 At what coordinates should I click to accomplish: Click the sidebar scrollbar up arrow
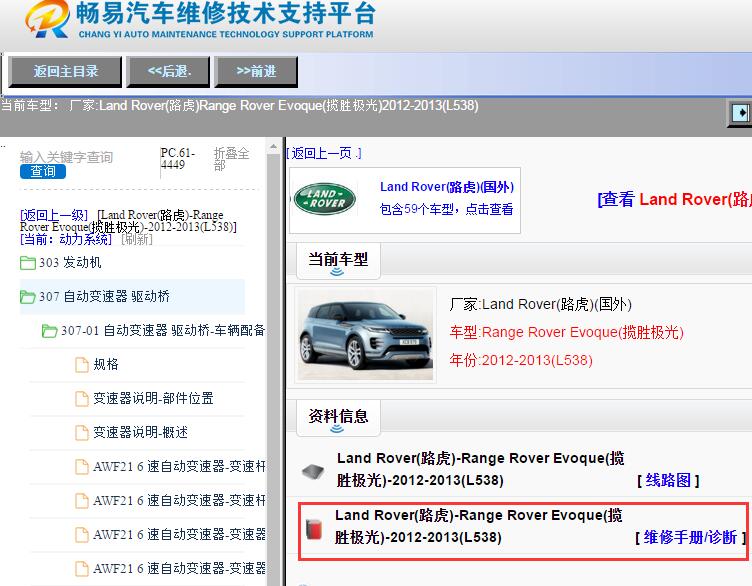coord(273,147)
